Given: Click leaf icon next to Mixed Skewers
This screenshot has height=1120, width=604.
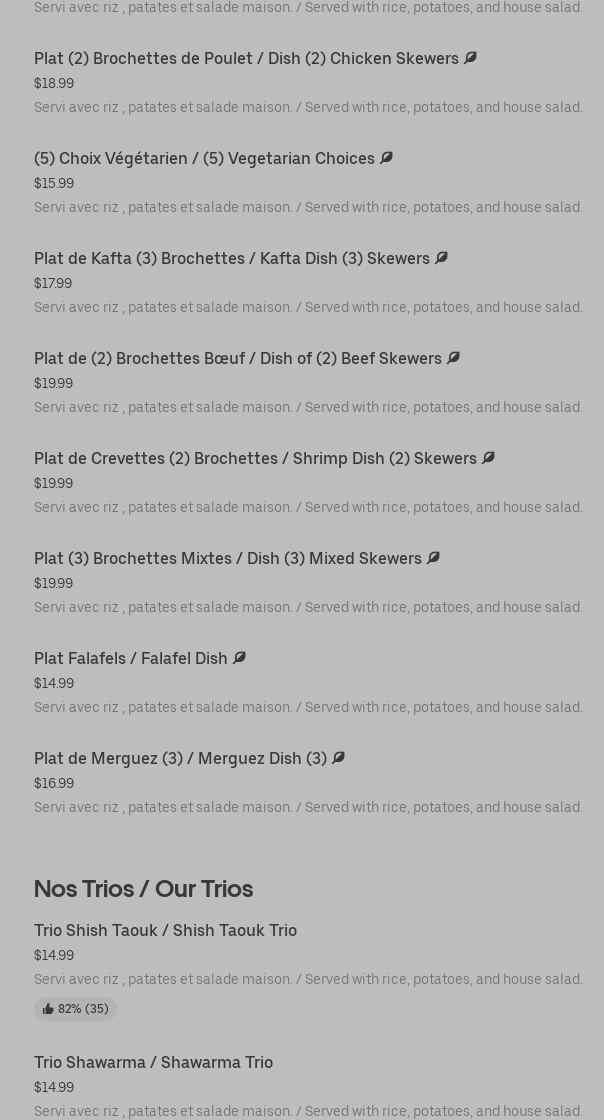Looking at the screenshot, I should coord(433,558).
